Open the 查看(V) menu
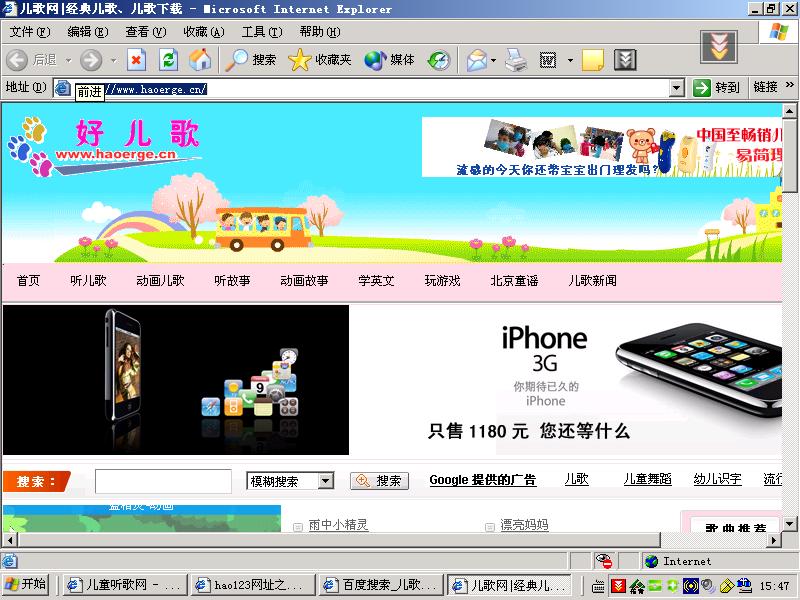This screenshot has height=600, width=800. click(146, 32)
